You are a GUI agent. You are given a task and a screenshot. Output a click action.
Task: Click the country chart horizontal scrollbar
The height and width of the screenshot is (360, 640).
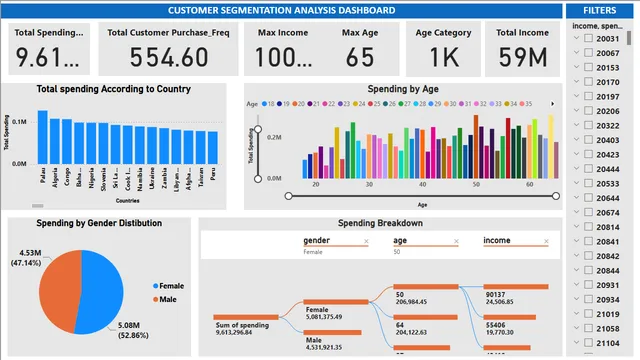[x=38, y=206]
